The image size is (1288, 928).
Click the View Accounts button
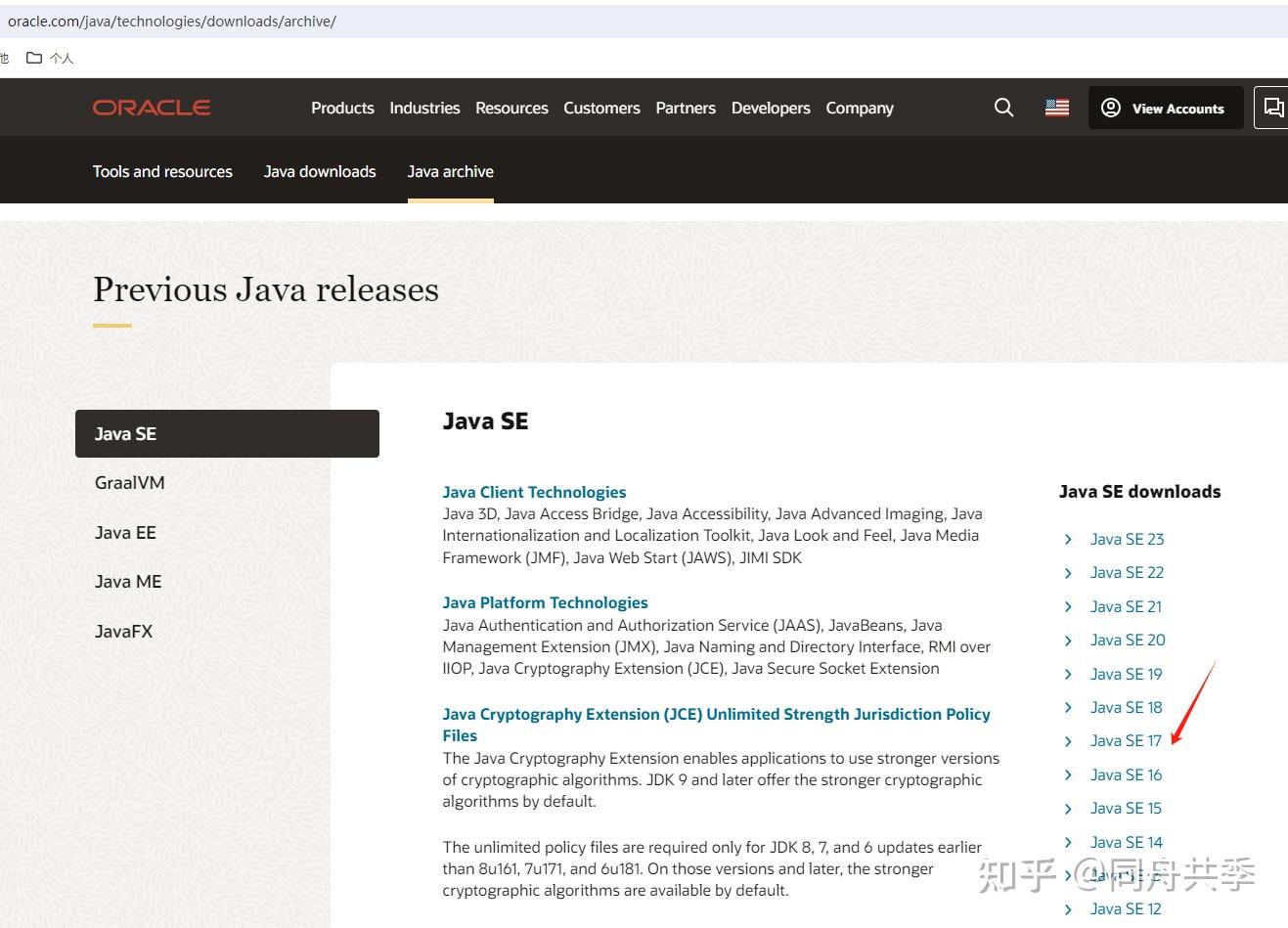1165,108
